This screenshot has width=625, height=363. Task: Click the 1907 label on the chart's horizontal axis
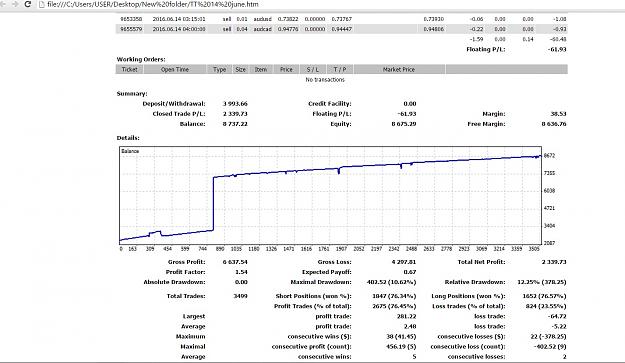tap(341, 249)
